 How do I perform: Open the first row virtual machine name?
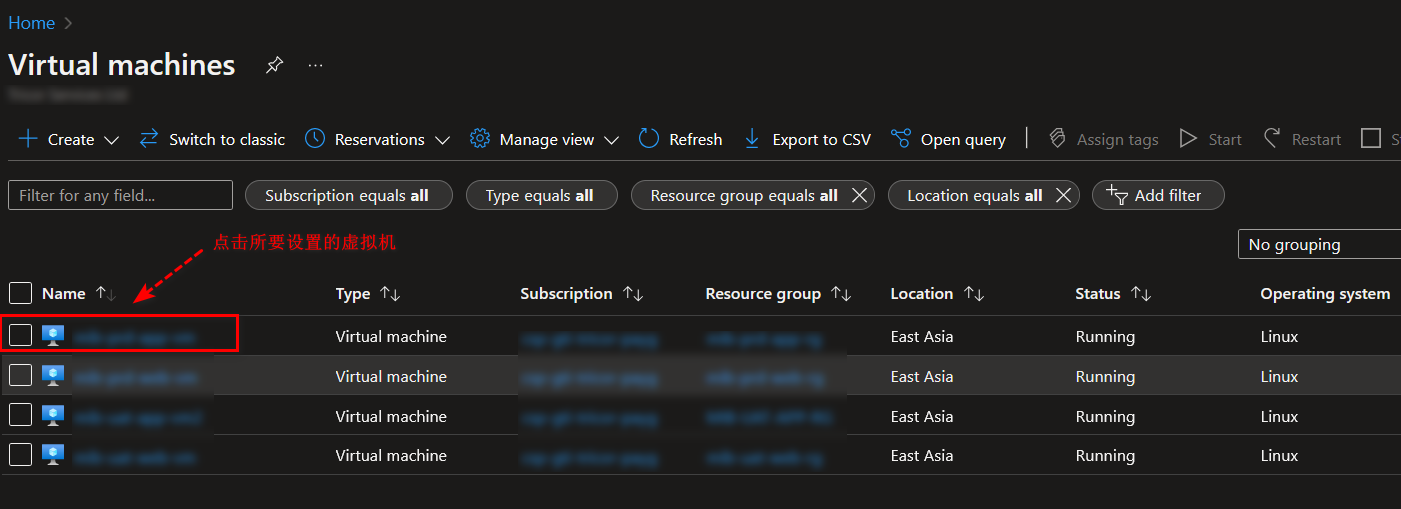136,337
